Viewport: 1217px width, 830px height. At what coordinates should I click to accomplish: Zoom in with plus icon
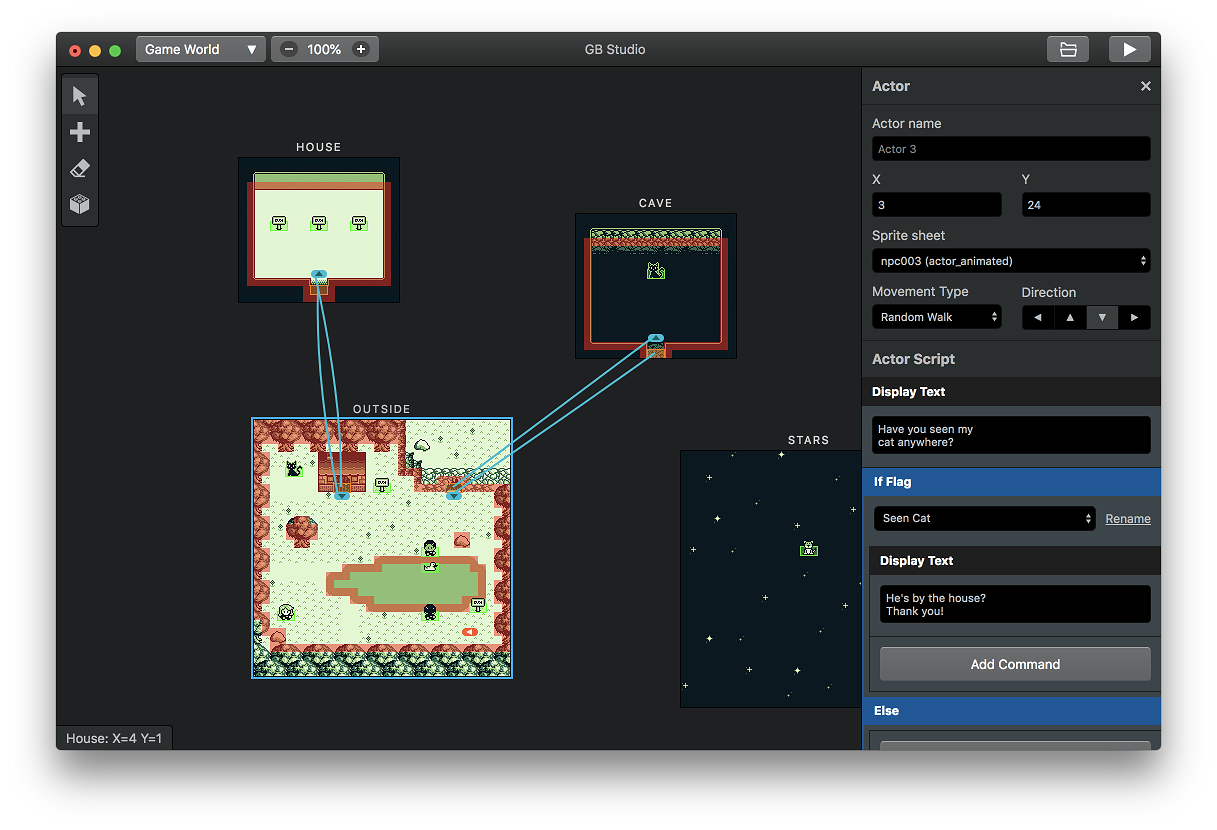pos(361,49)
